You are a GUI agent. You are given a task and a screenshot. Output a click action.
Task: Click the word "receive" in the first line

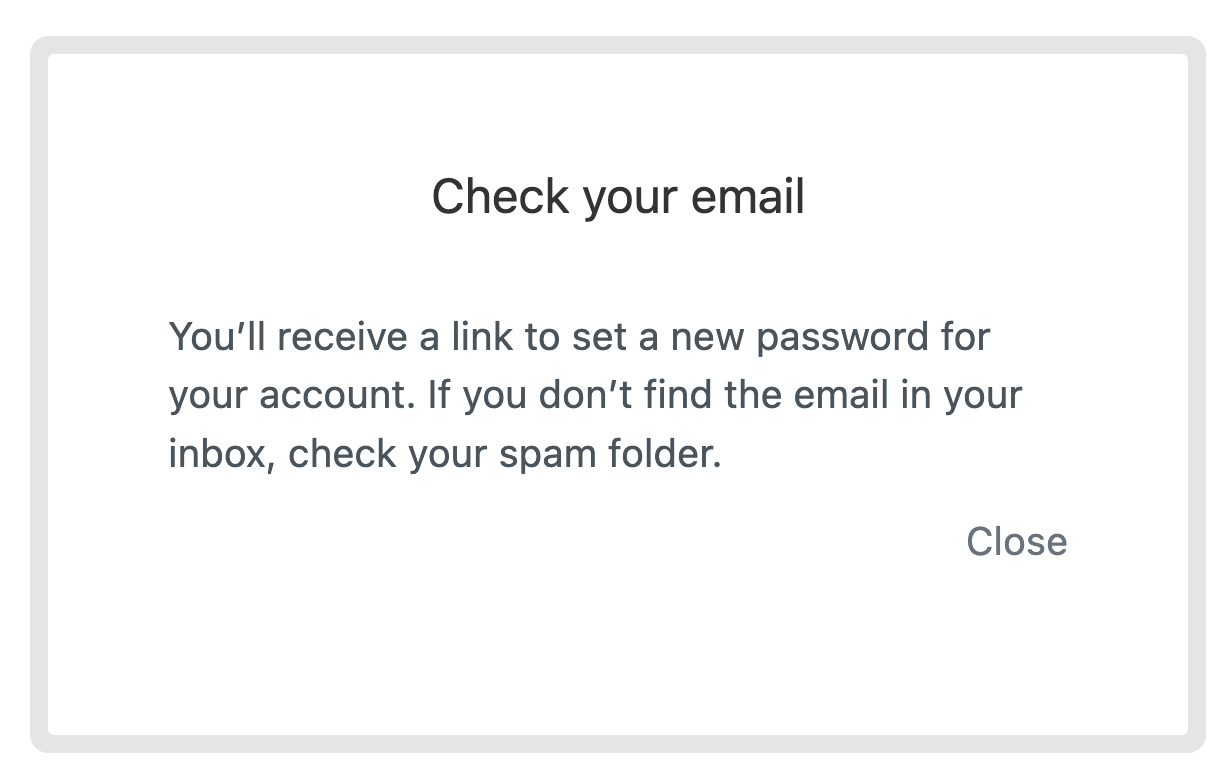click(x=342, y=337)
